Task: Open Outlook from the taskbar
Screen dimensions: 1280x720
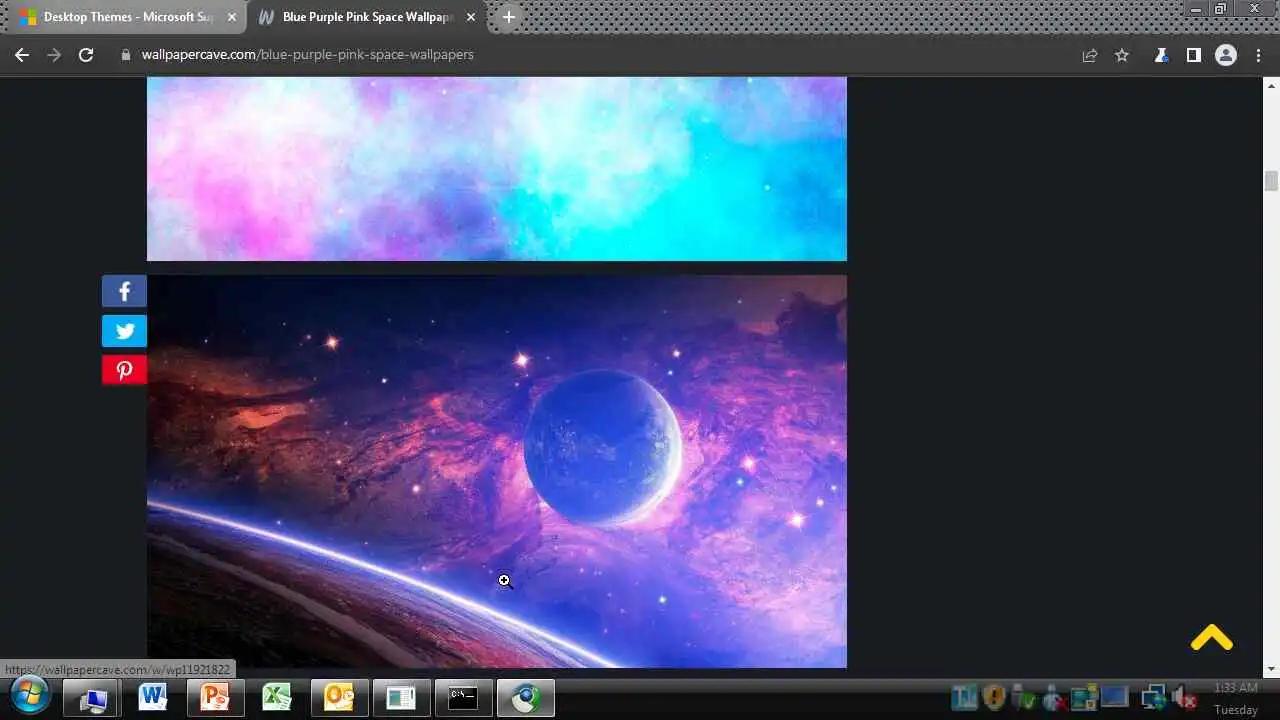Action: [x=339, y=697]
